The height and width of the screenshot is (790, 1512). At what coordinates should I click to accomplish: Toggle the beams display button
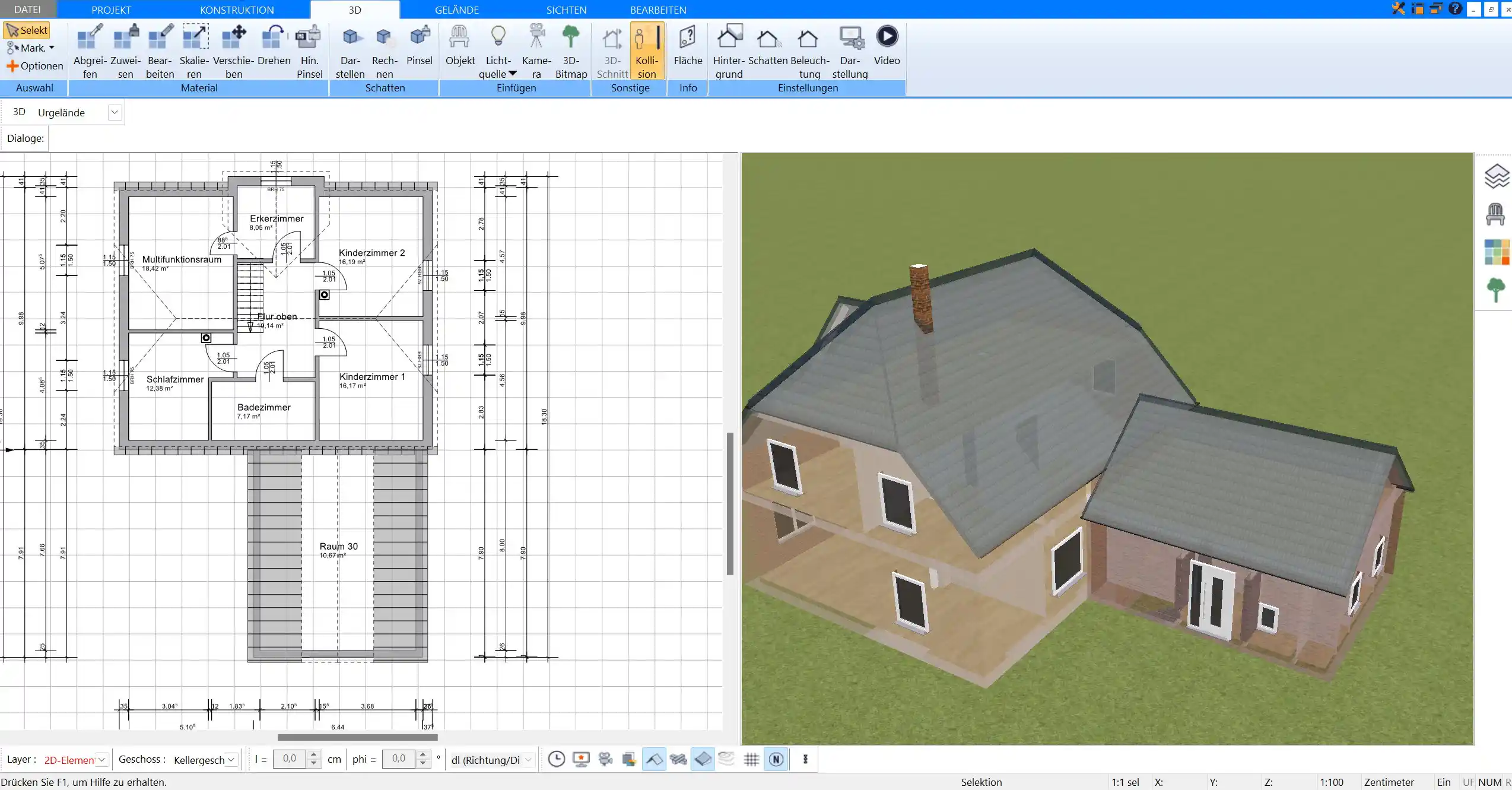click(x=678, y=759)
